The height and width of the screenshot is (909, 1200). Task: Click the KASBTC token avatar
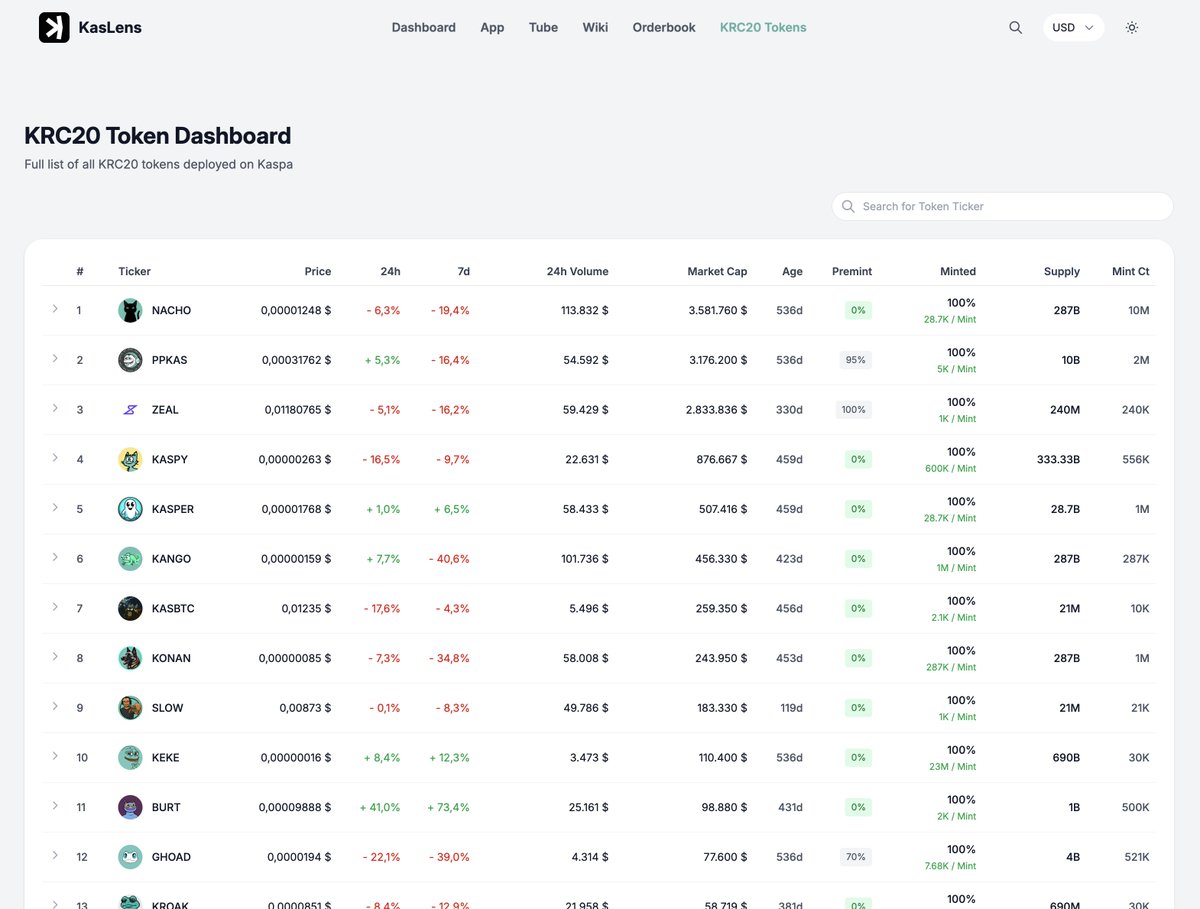[130, 608]
